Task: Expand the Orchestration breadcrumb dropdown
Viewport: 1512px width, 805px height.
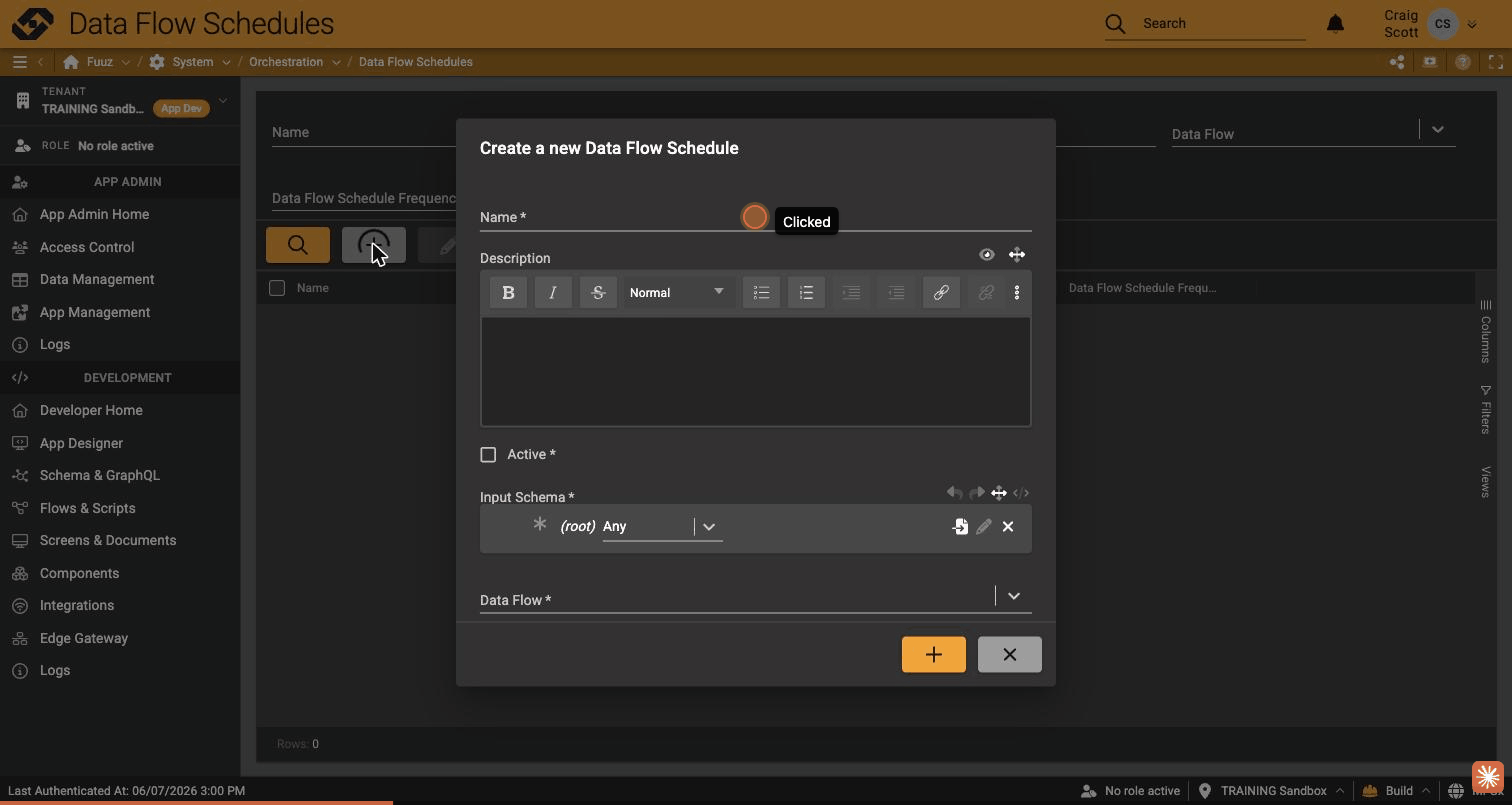Action: click(x=336, y=62)
